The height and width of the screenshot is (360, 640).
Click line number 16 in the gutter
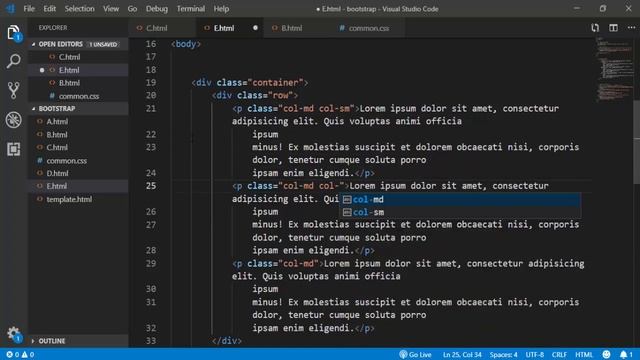point(151,44)
